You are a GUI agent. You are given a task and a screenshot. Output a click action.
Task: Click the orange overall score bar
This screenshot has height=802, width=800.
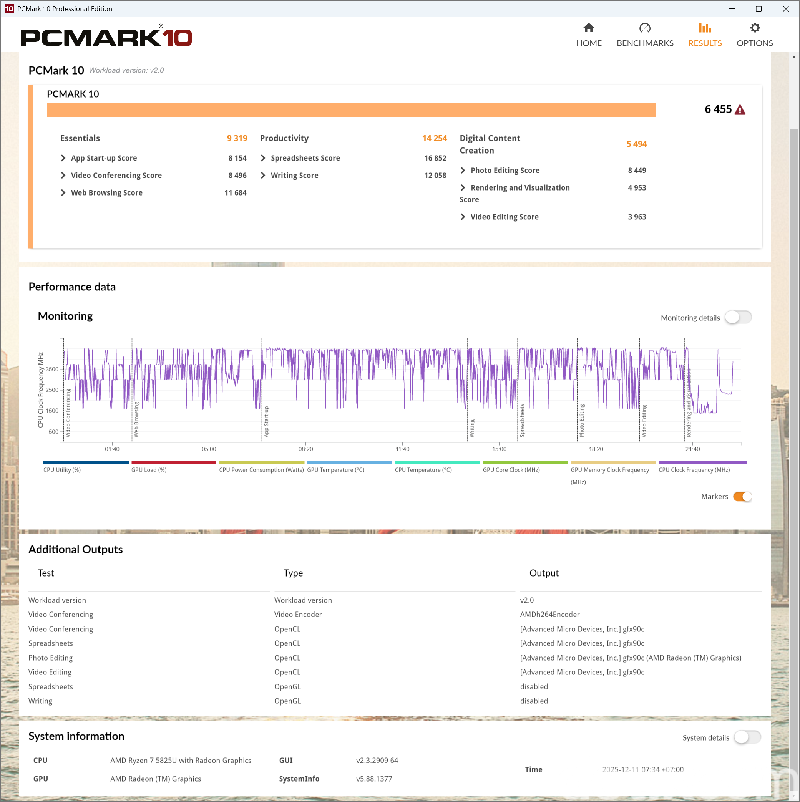click(x=350, y=109)
